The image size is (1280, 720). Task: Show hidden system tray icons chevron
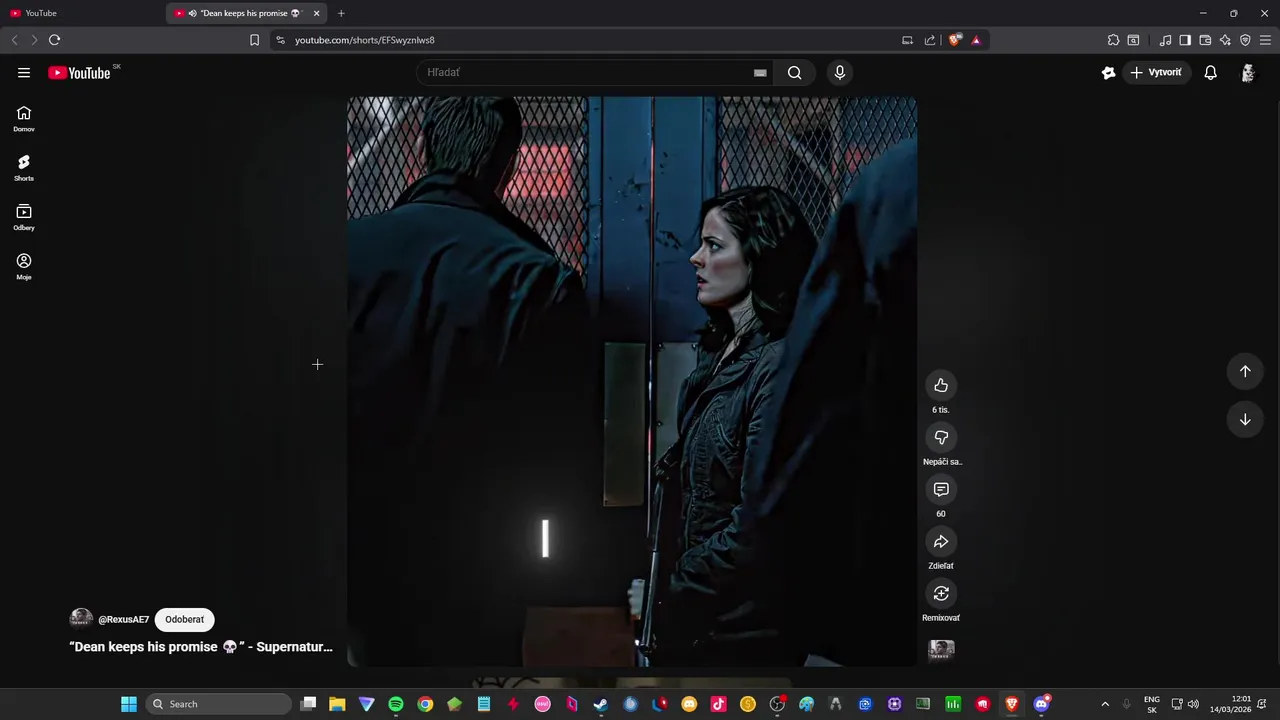1105,704
